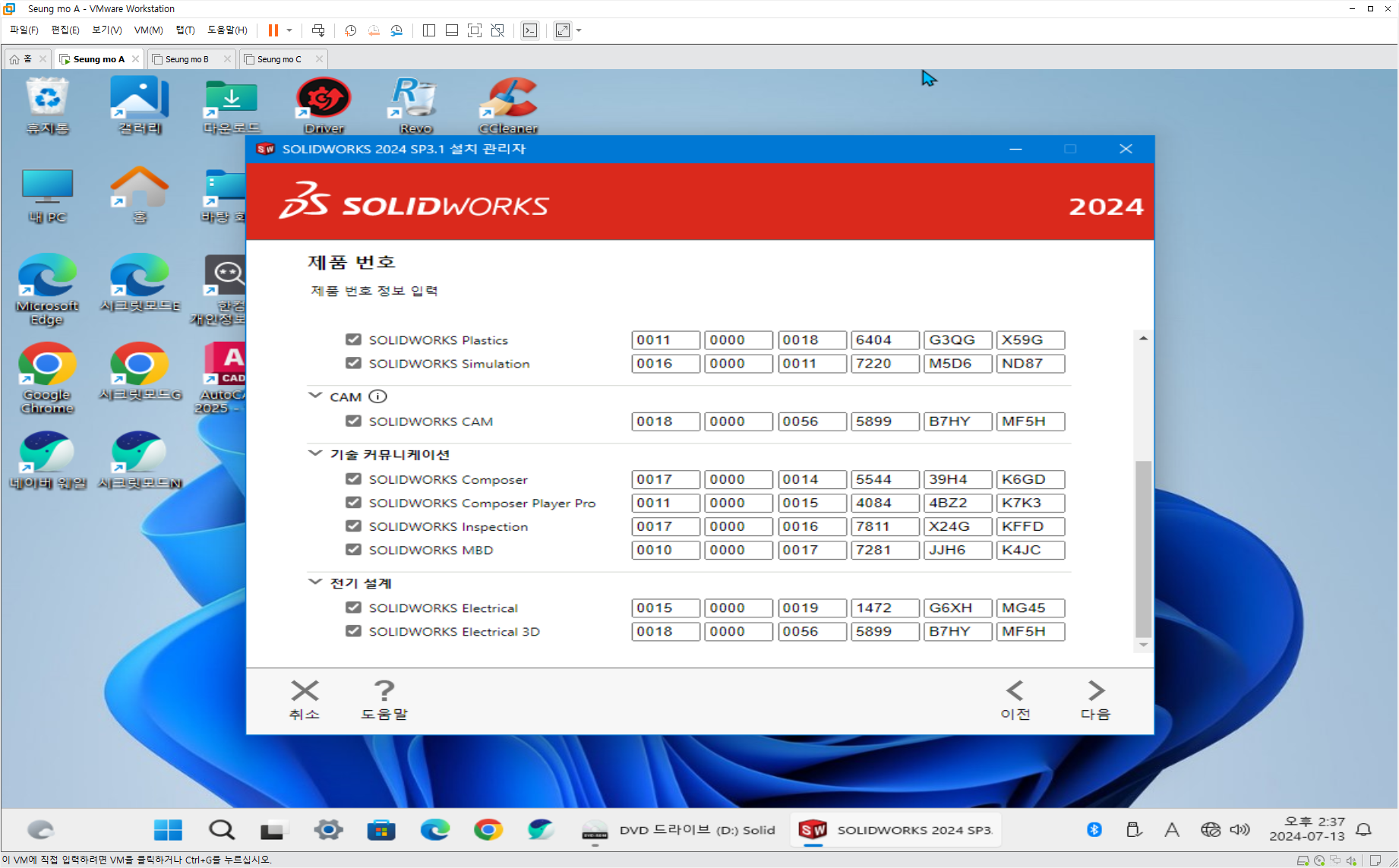Open the Microsoft Edge desktop icon

tap(47, 290)
